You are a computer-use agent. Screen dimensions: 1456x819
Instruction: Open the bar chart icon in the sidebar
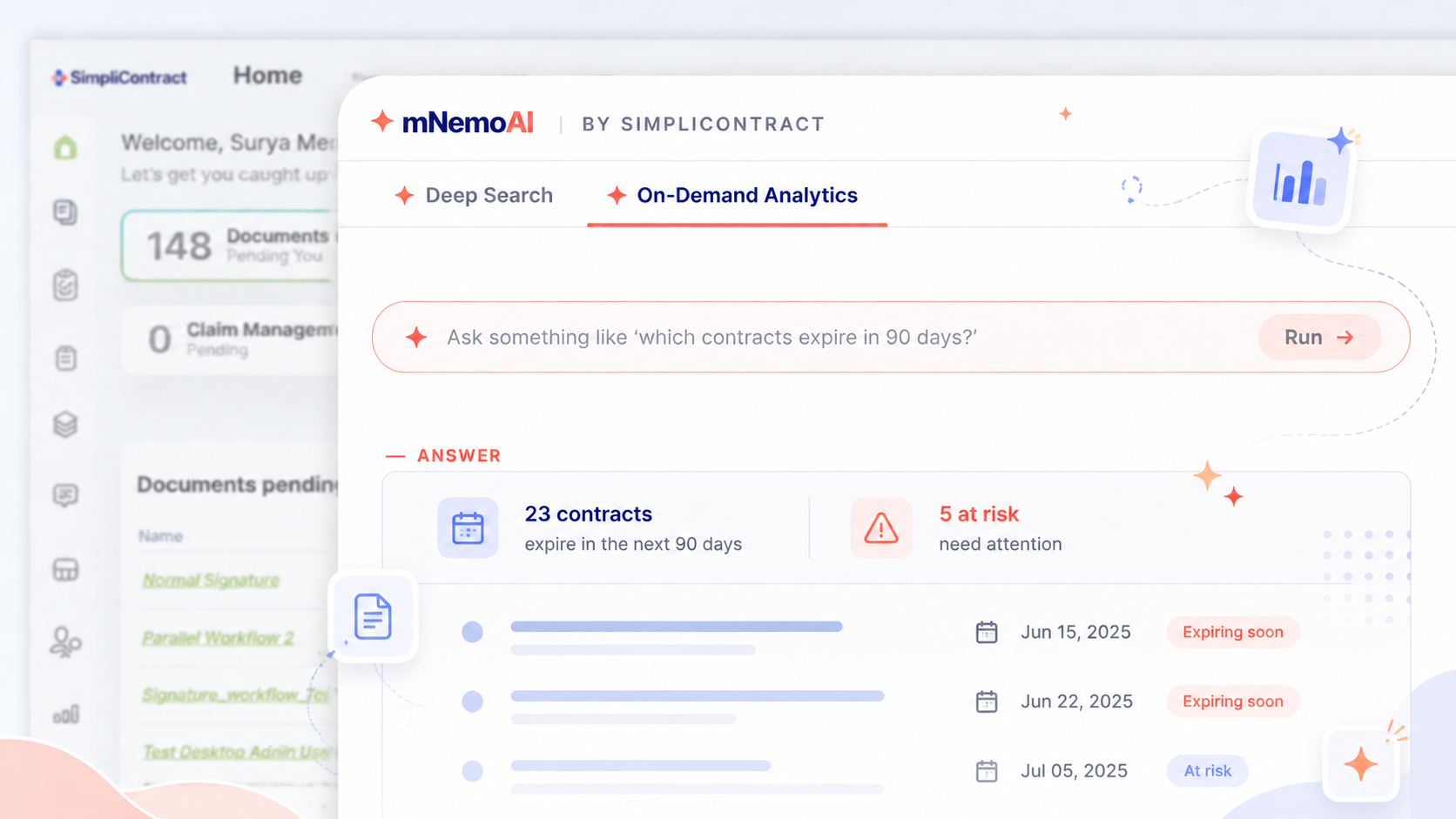click(x=65, y=715)
